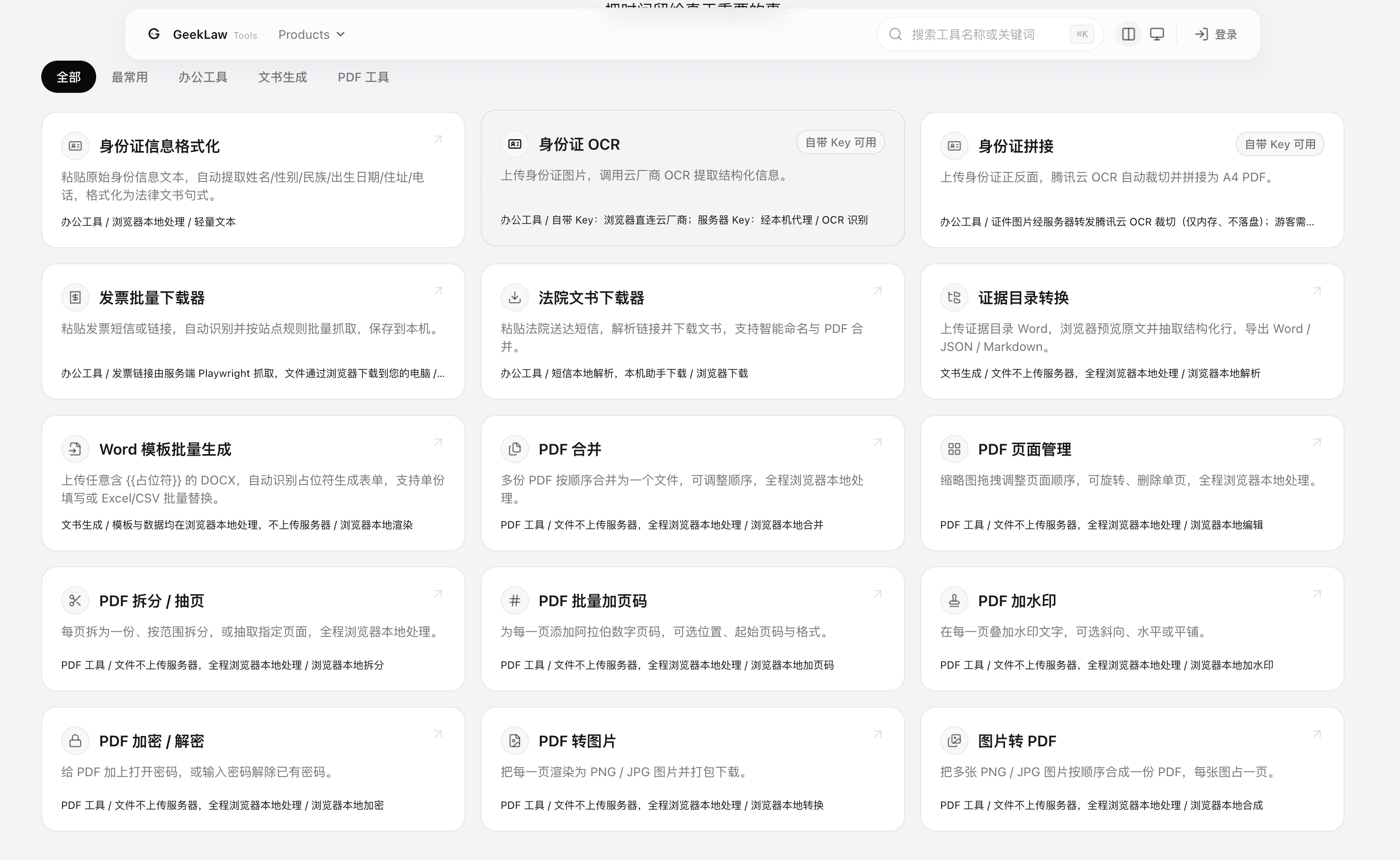Viewport: 1400px width, 860px height.
Task: Click tag line ending '浏览器本地加页码'
Action: [x=667, y=665]
